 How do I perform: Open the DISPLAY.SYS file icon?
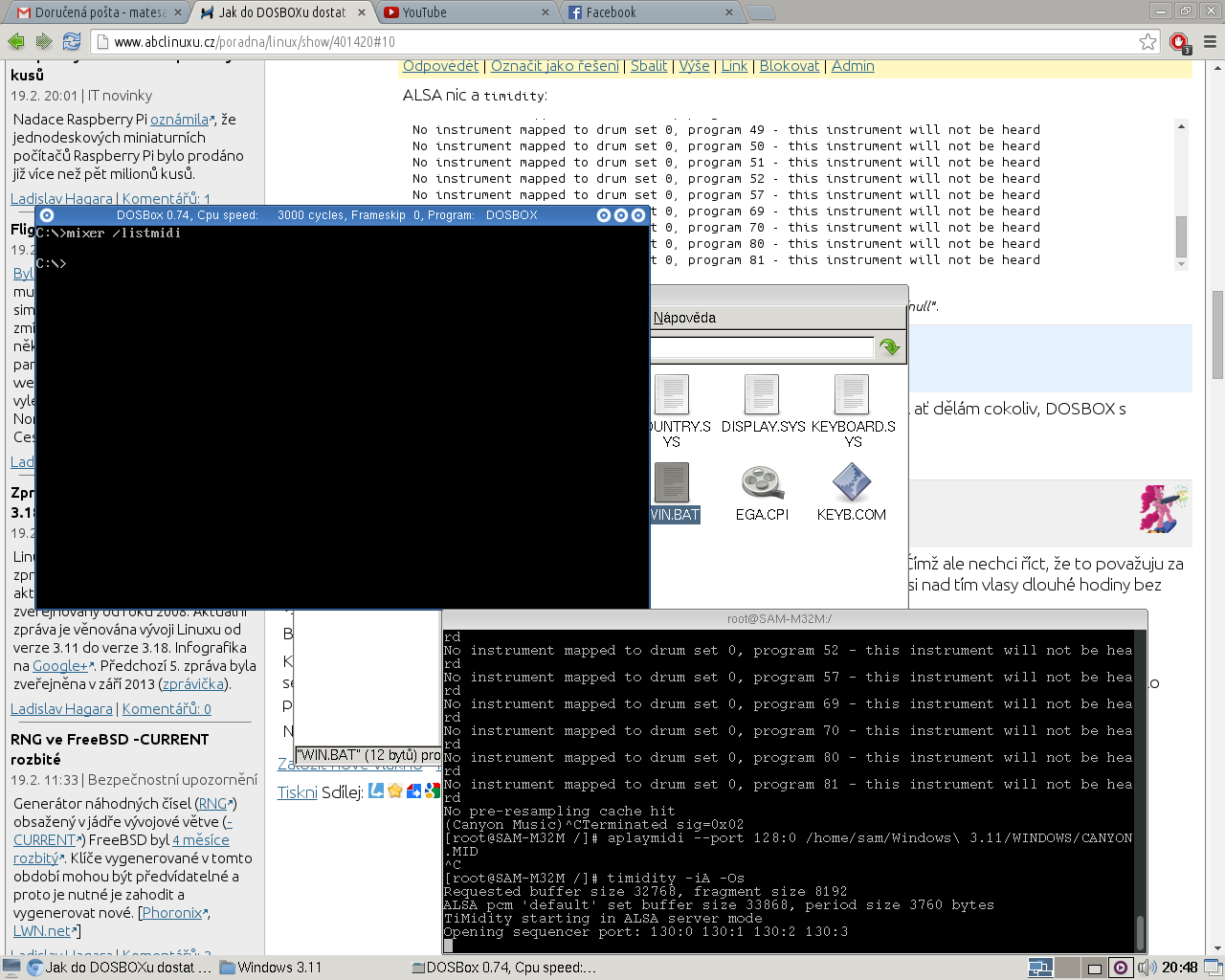(x=762, y=404)
